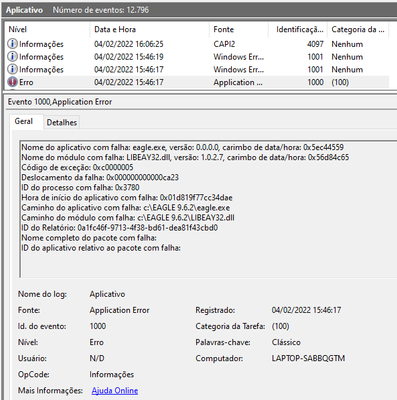Select the Geral tab
The width and height of the screenshot is (397, 400).
point(24,121)
